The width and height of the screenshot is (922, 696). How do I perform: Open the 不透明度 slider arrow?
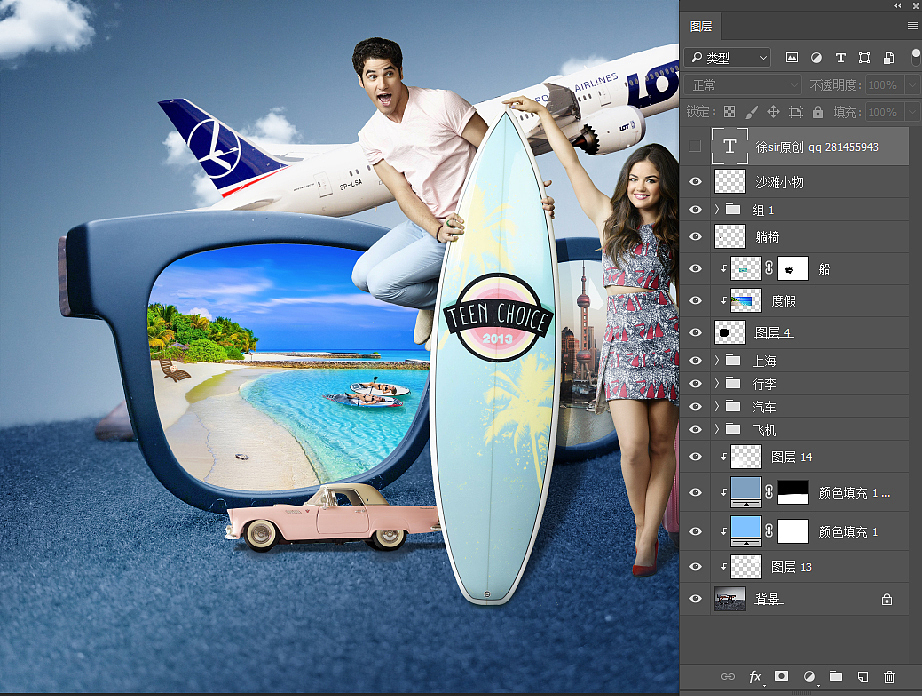[912, 85]
